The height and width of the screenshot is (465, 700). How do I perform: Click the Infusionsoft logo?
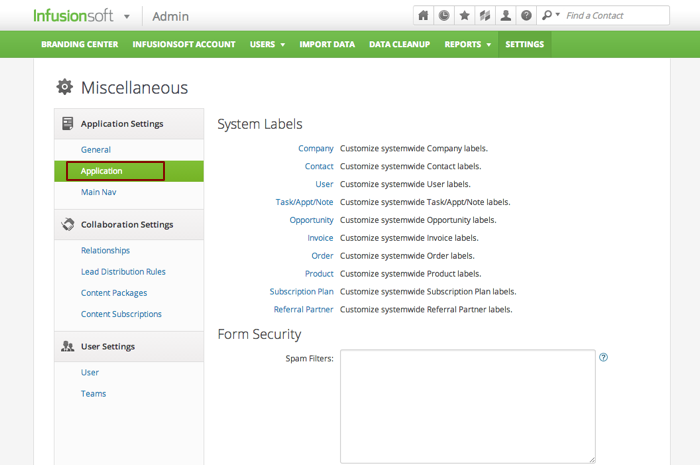click(73, 16)
